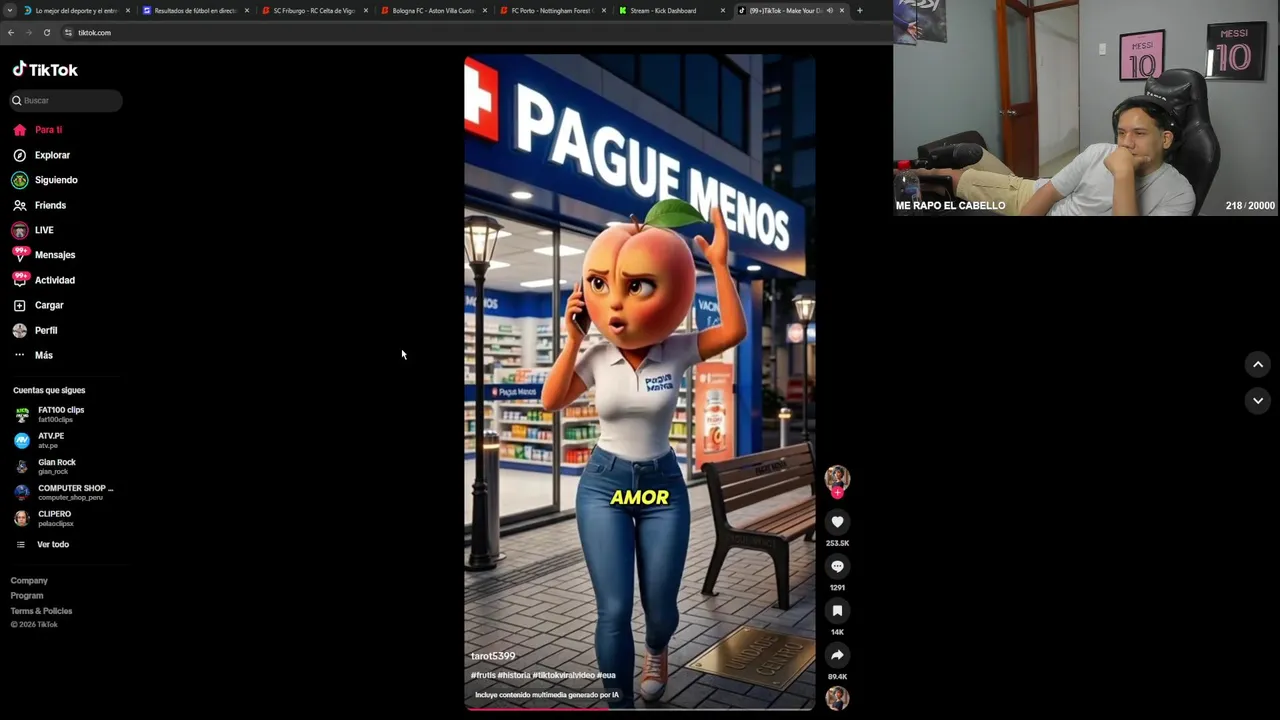
Task: Click the LIVE camera icon
Action: coord(19,230)
